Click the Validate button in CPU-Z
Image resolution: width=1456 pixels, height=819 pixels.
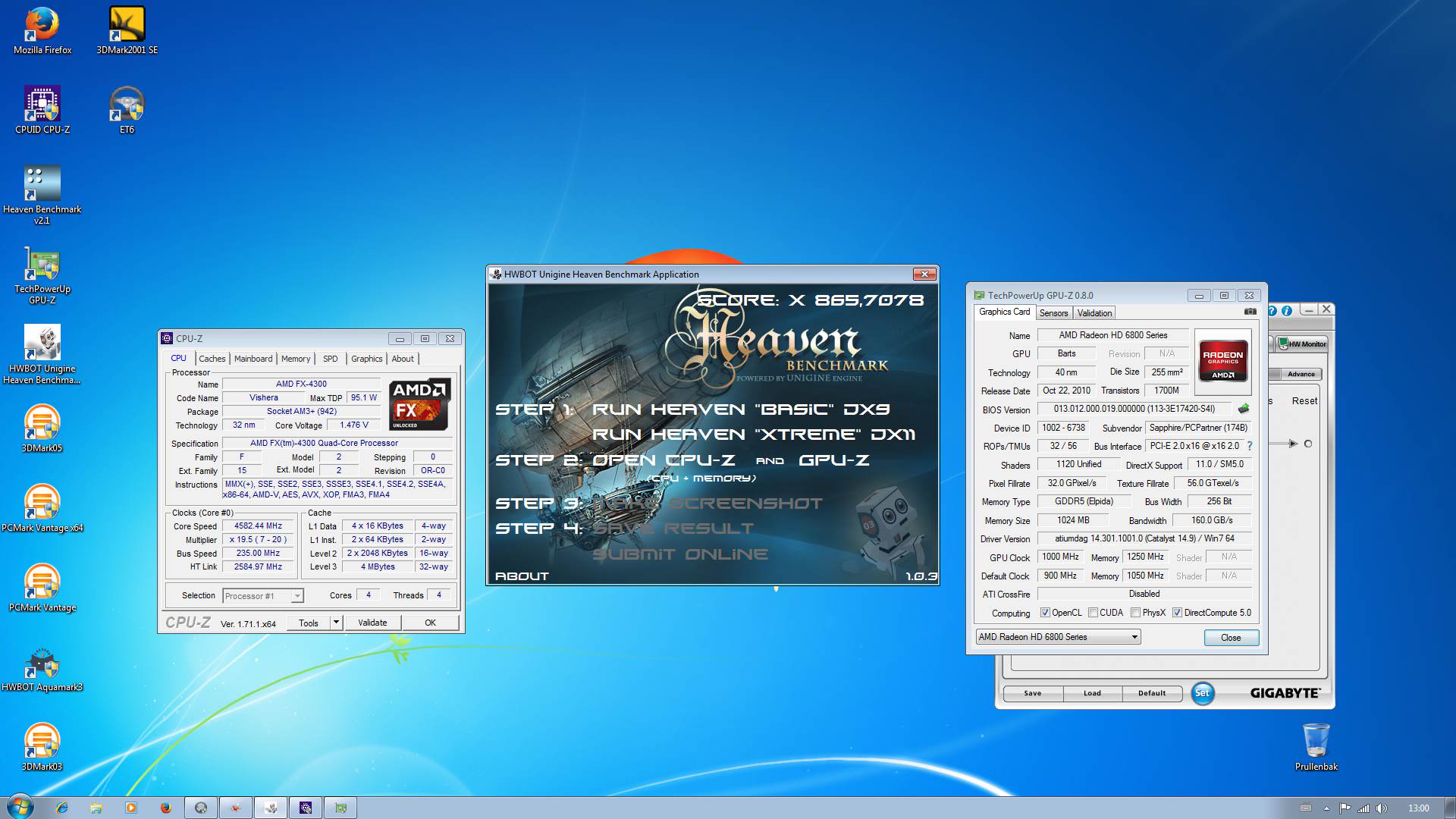coord(372,623)
